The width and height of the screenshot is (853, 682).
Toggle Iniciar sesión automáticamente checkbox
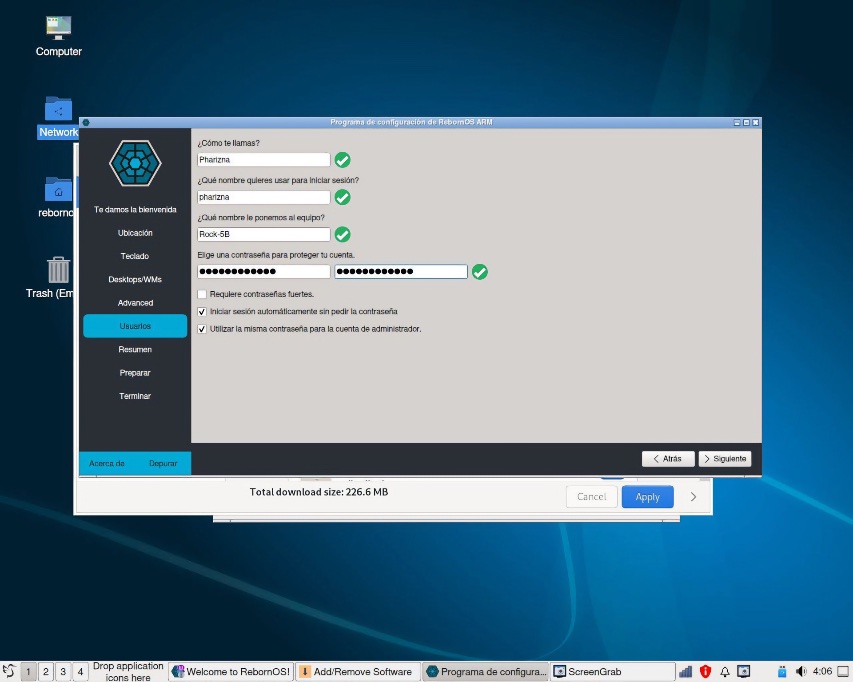(x=202, y=312)
